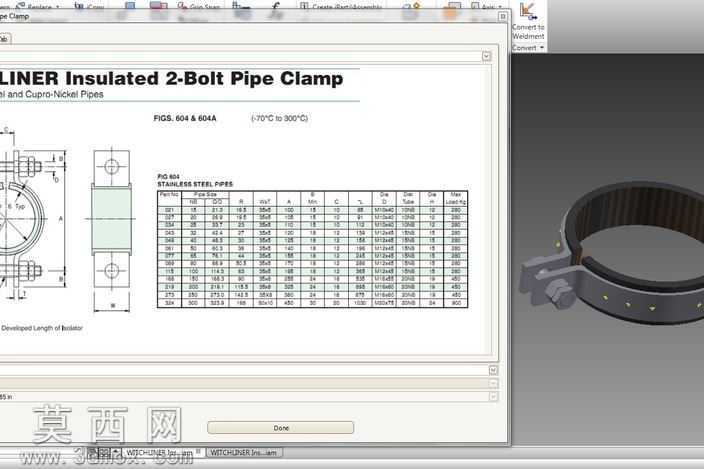Click the 'Pipe Size' table header

pyautogui.click(x=205, y=195)
